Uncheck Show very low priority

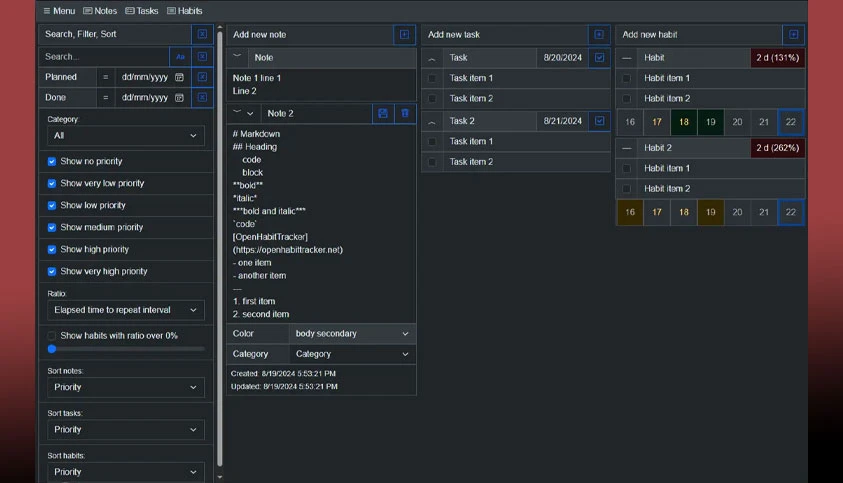(52, 183)
